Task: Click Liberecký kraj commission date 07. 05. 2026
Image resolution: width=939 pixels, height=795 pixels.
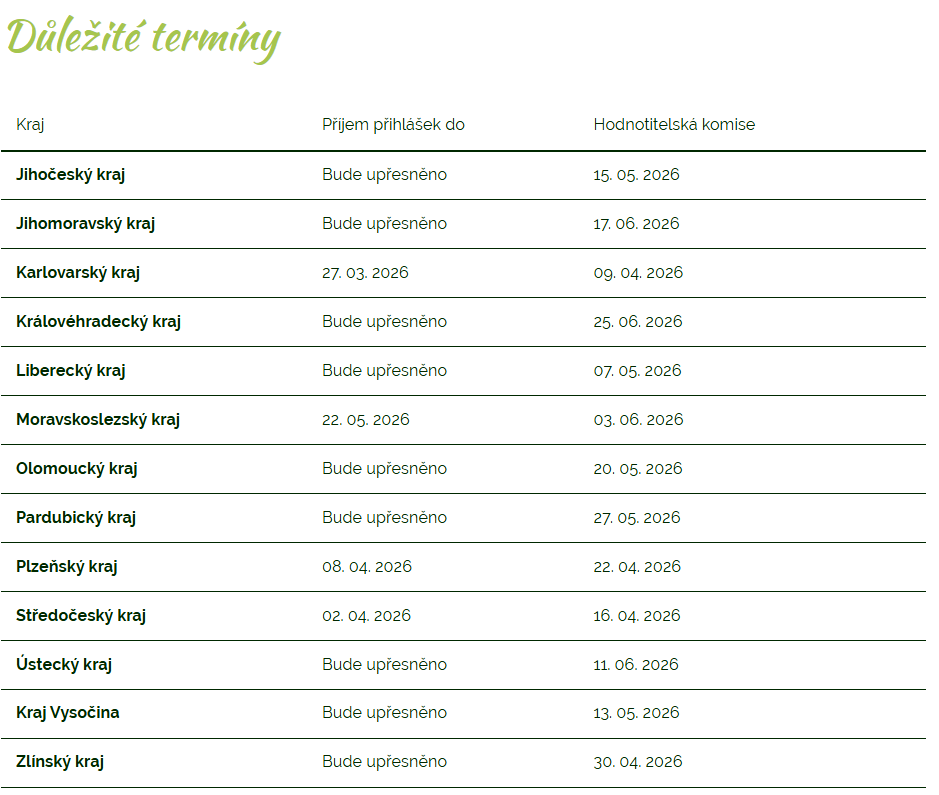Action: 637,371
